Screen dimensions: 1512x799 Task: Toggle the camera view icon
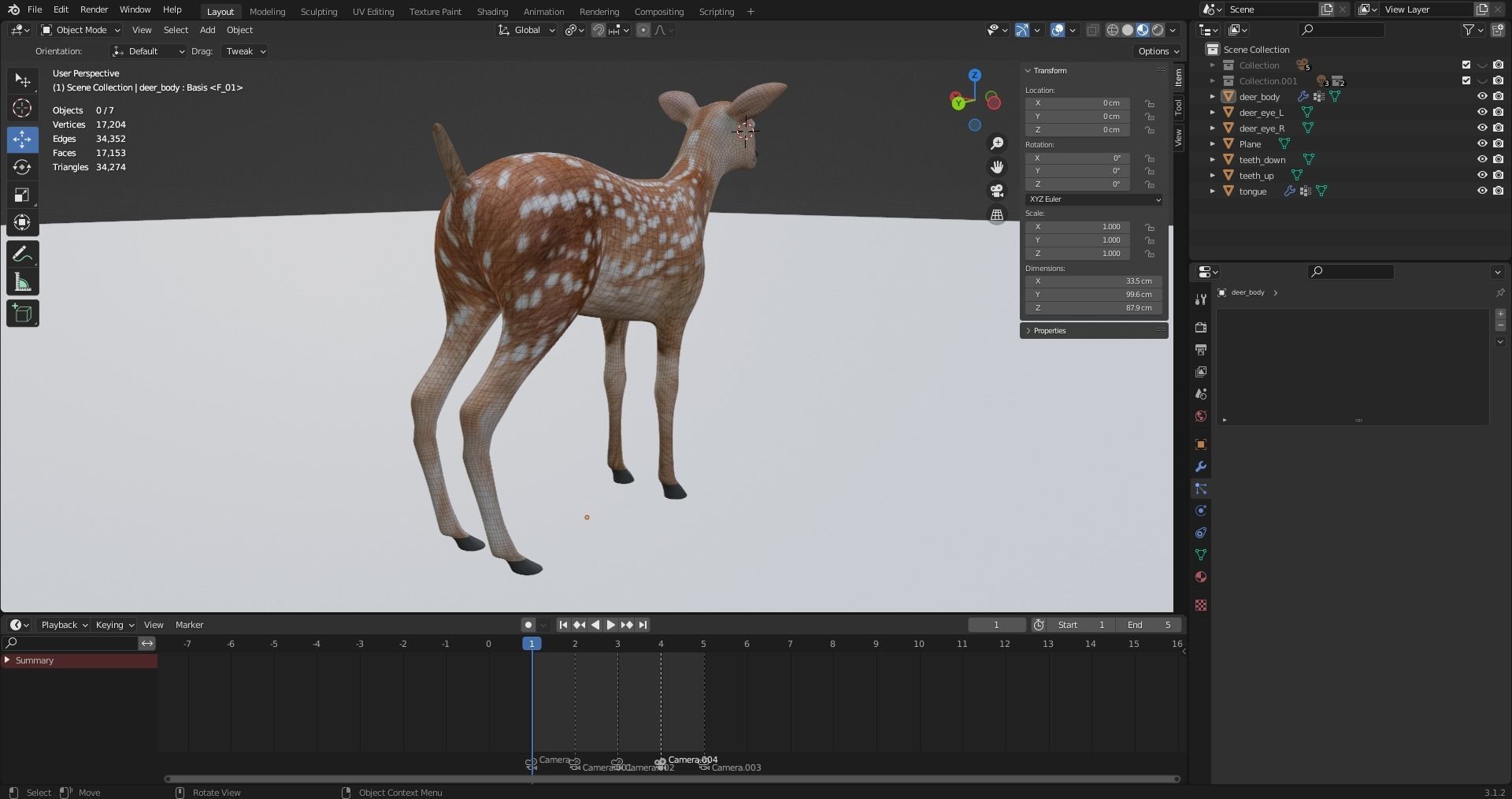(997, 191)
